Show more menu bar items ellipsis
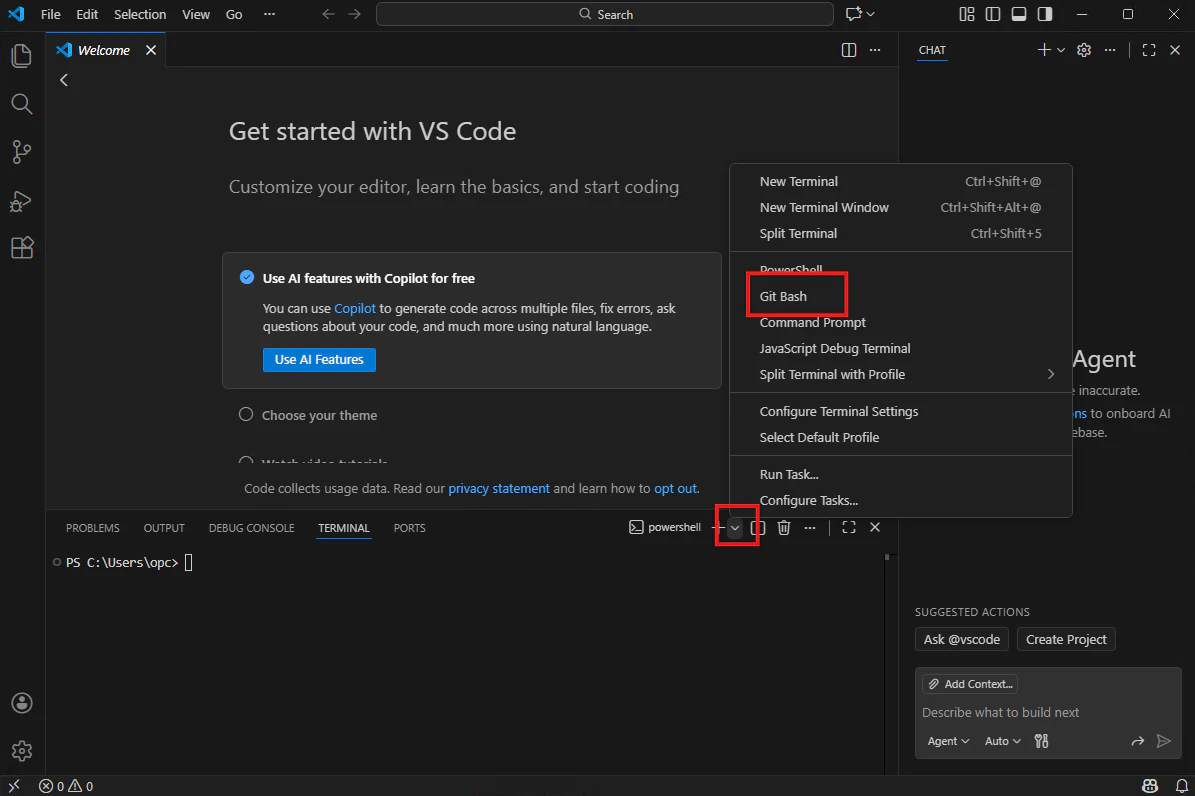1195x796 pixels. pyautogui.click(x=269, y=14)
